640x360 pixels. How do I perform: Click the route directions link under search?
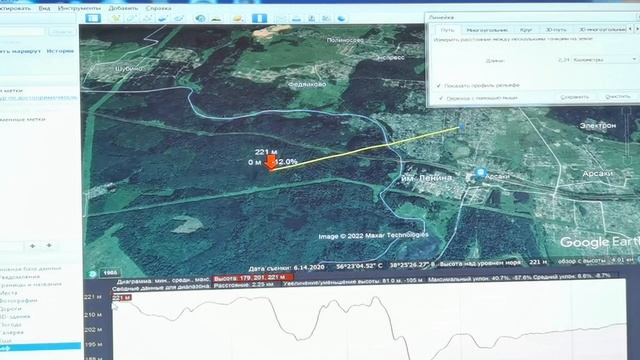[x=20, y=51]
